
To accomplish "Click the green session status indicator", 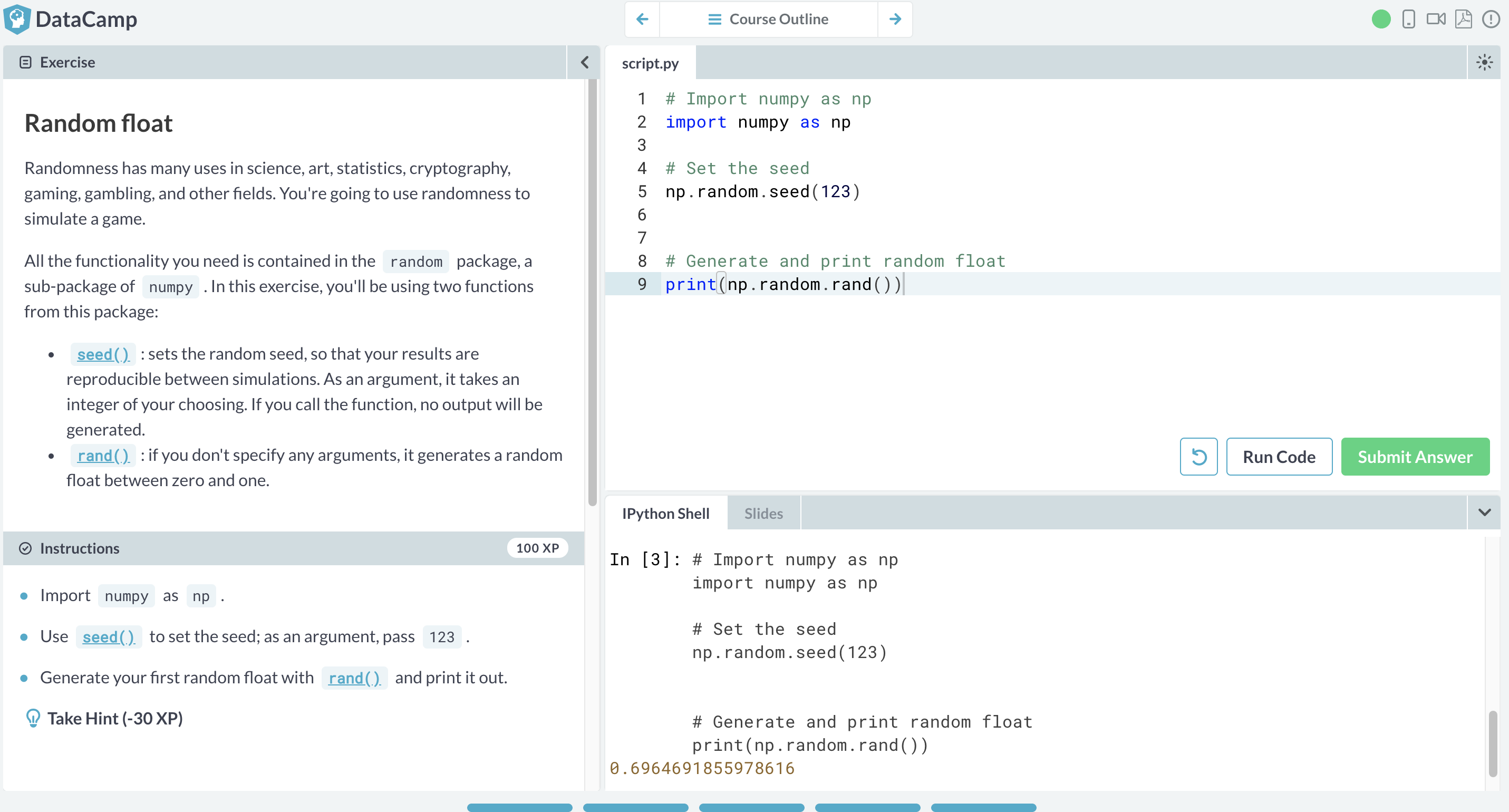I will click(x=1381, y=20).
